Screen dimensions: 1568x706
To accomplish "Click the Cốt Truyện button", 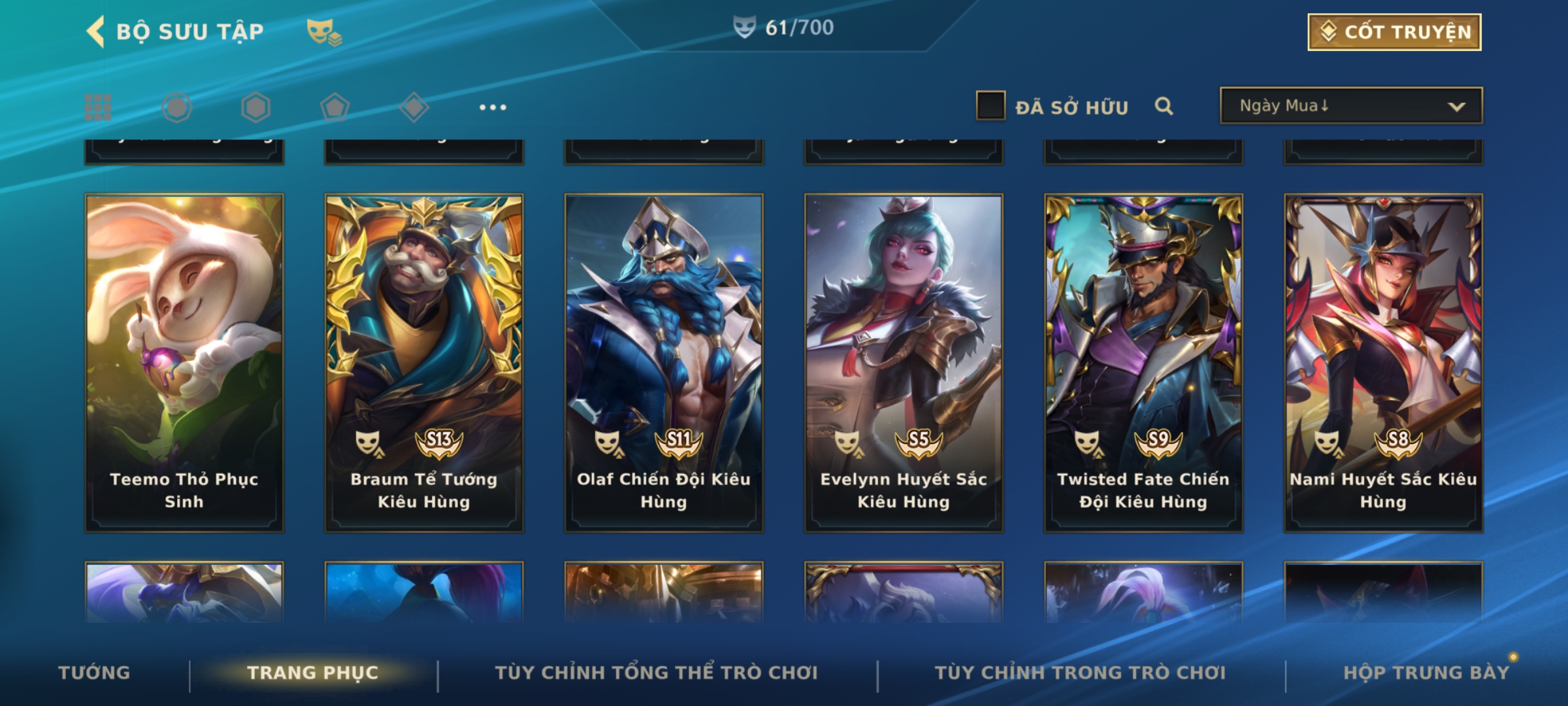I will tap(1394, 32).
